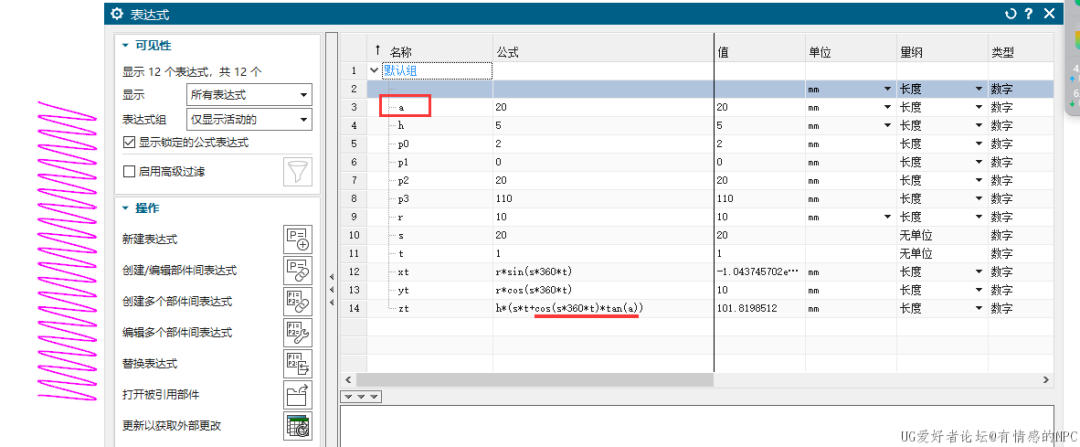Click the reset icon in title bar

coord(1010,14)
